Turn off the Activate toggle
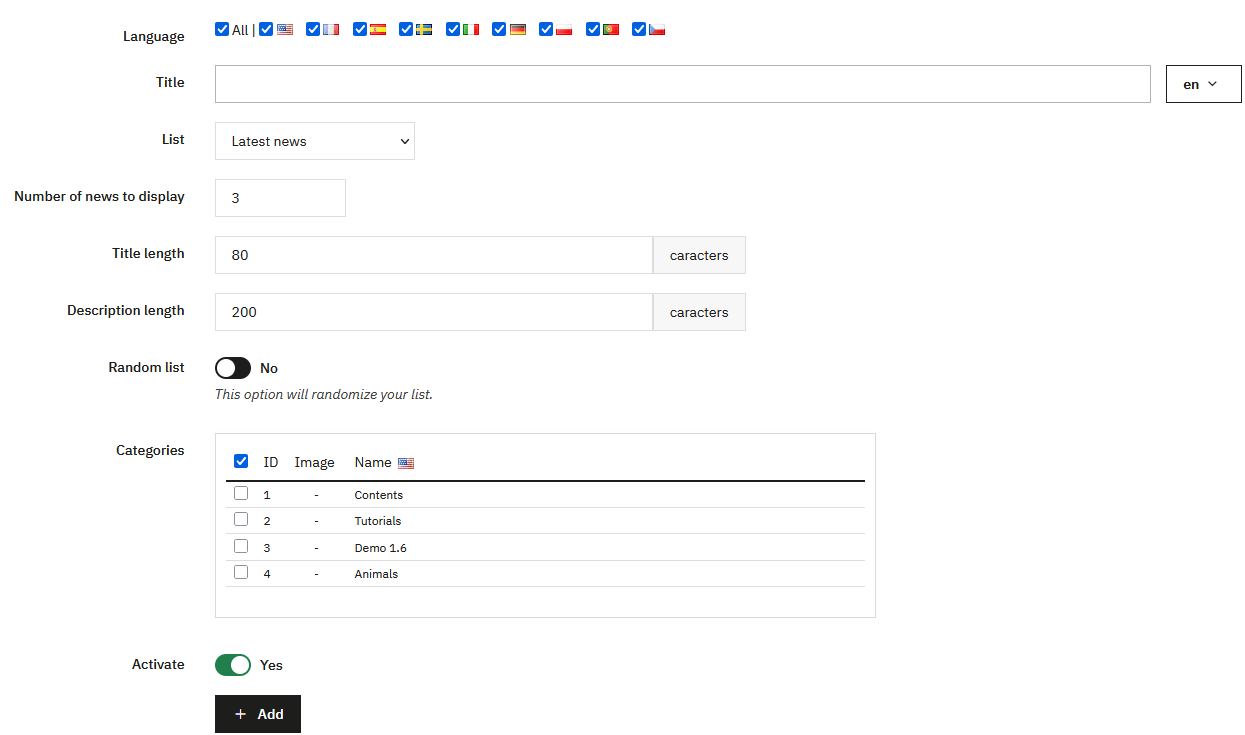Viewport: 1245px width, 735px height. (233, 665)
